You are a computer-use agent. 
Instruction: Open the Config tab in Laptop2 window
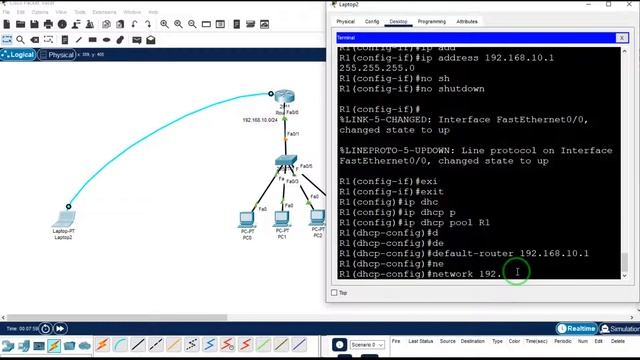tap(372, 22)
